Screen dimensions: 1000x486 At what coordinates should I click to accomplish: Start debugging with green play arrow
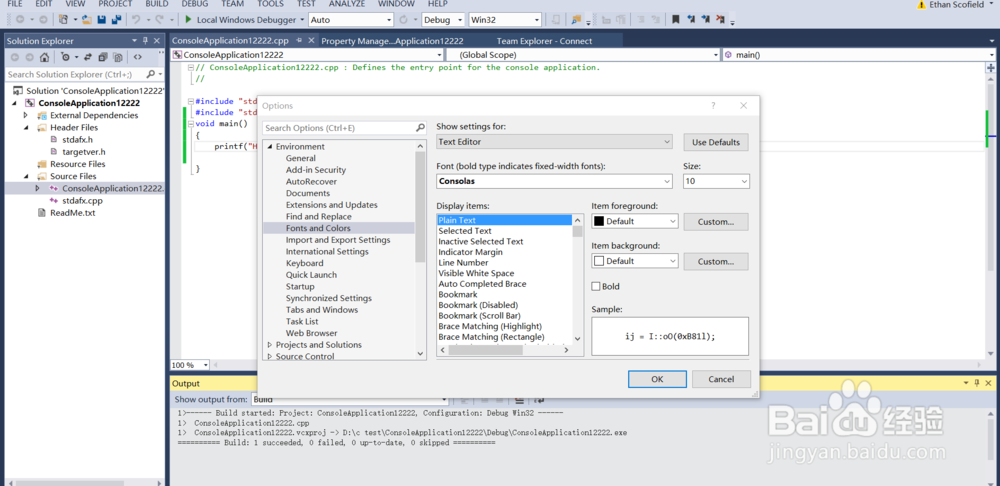click(x=188, y=20)
